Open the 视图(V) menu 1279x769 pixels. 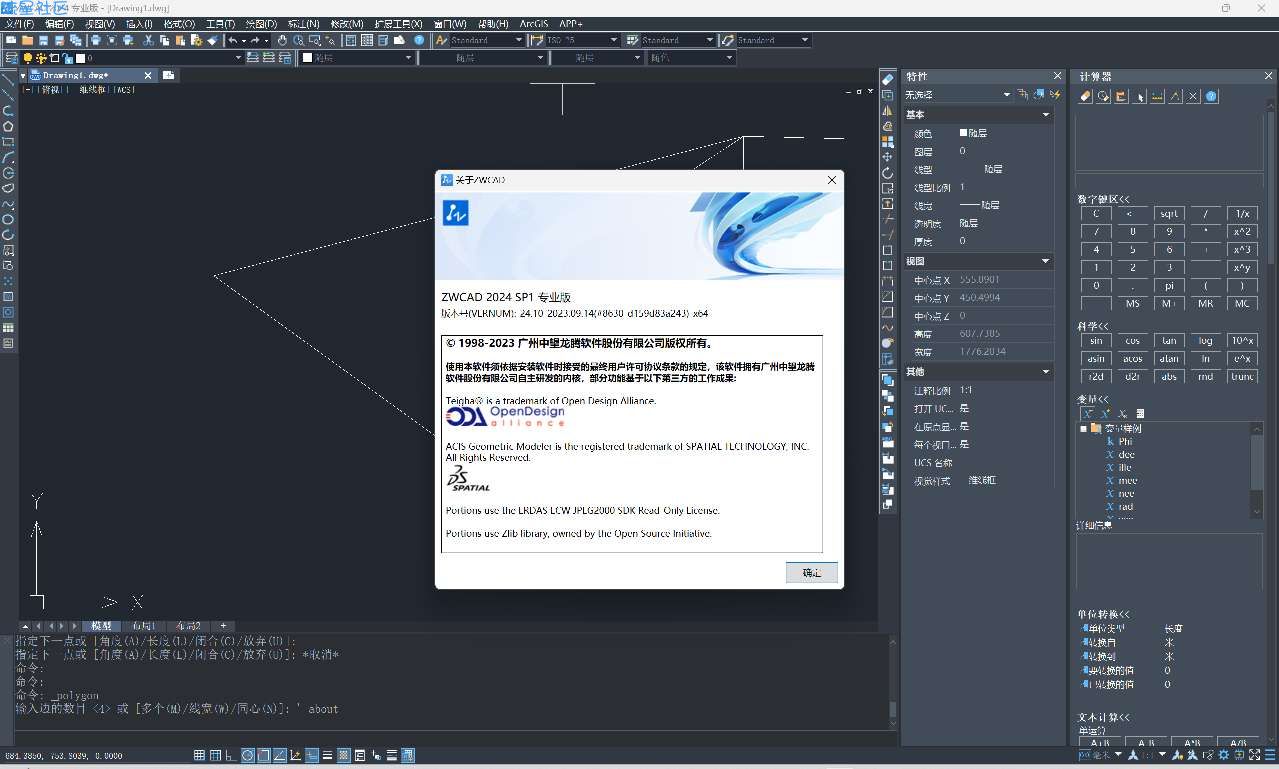(x=99, y=24)
